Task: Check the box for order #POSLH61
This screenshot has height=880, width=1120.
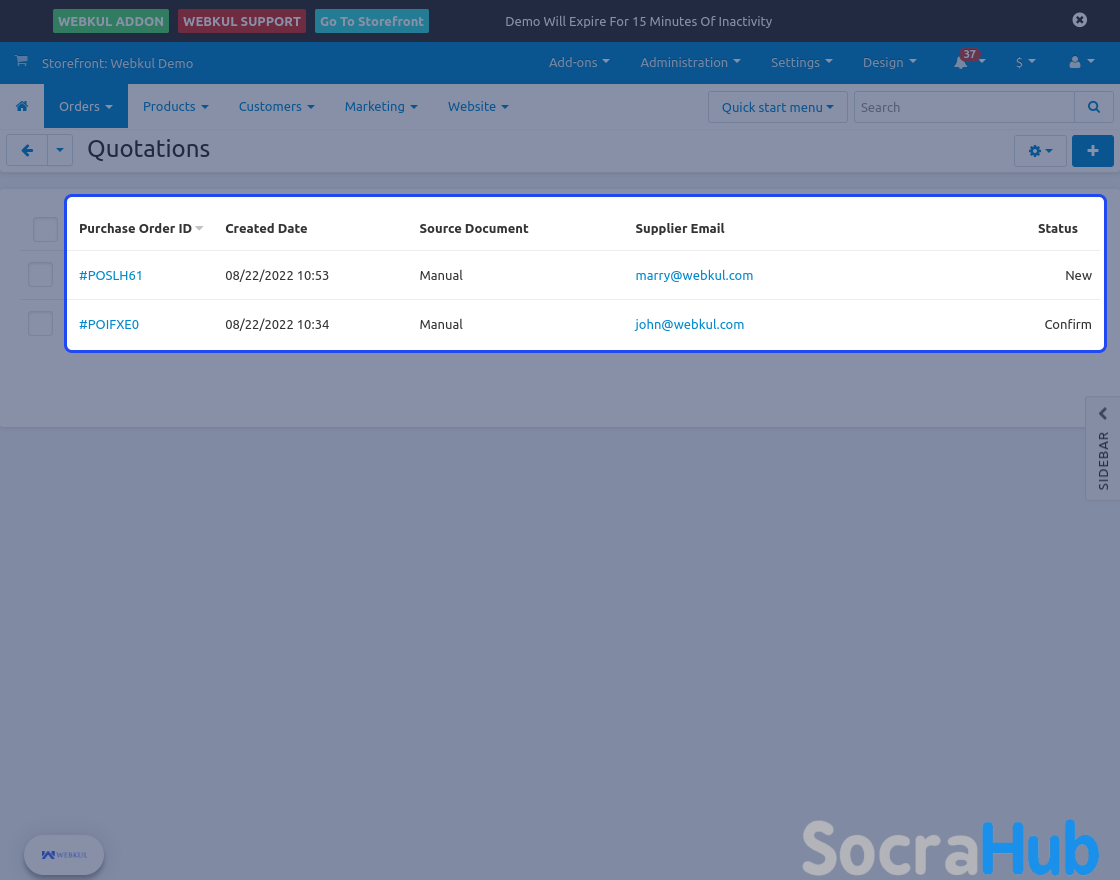Action: [40, 275]
